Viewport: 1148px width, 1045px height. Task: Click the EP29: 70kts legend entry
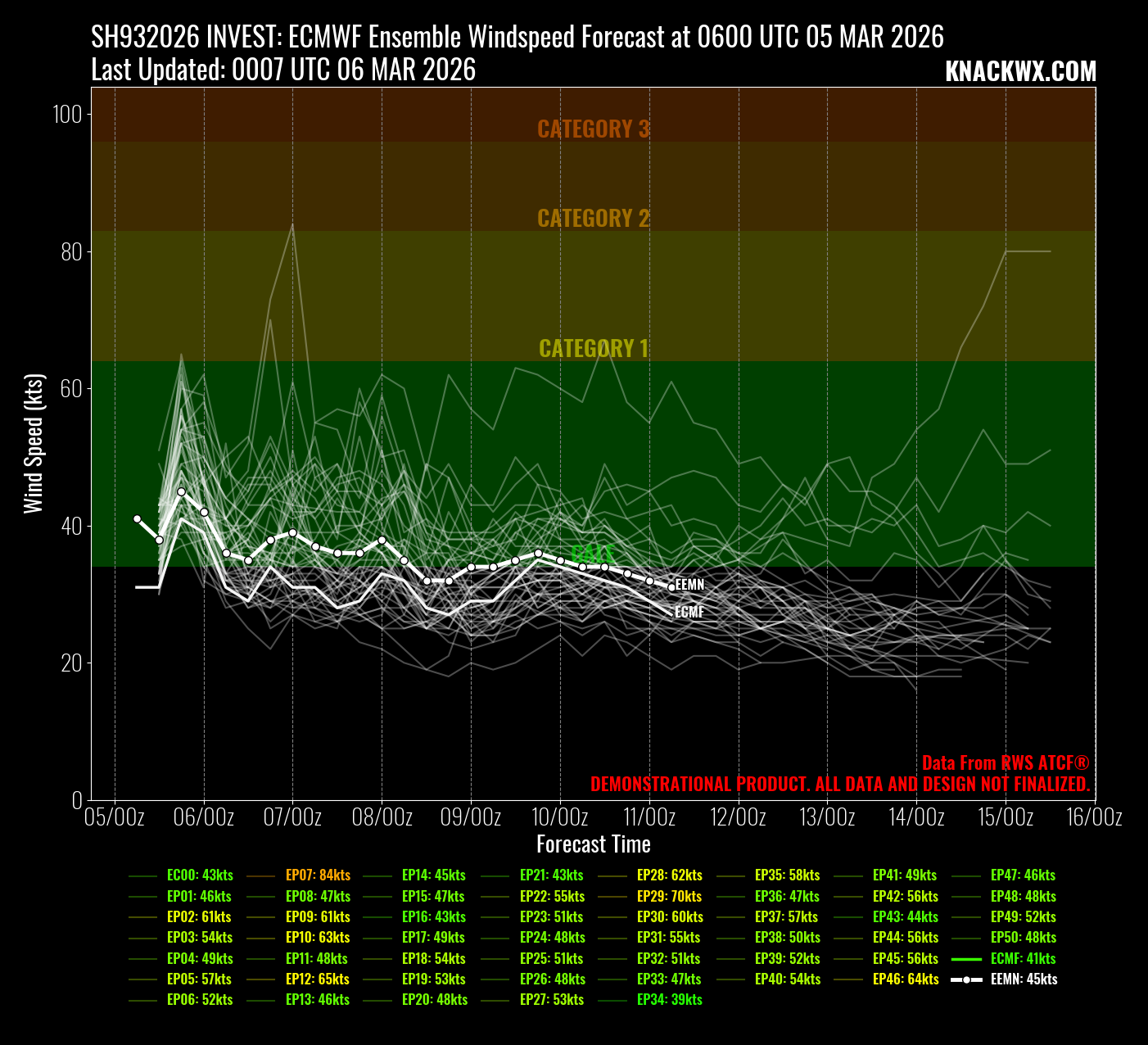(x=669, y=897)
